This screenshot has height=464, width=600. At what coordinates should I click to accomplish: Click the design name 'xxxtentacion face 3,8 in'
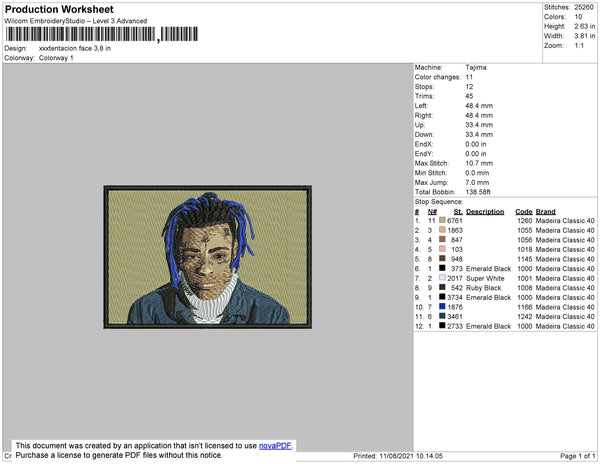pos(75,49)
